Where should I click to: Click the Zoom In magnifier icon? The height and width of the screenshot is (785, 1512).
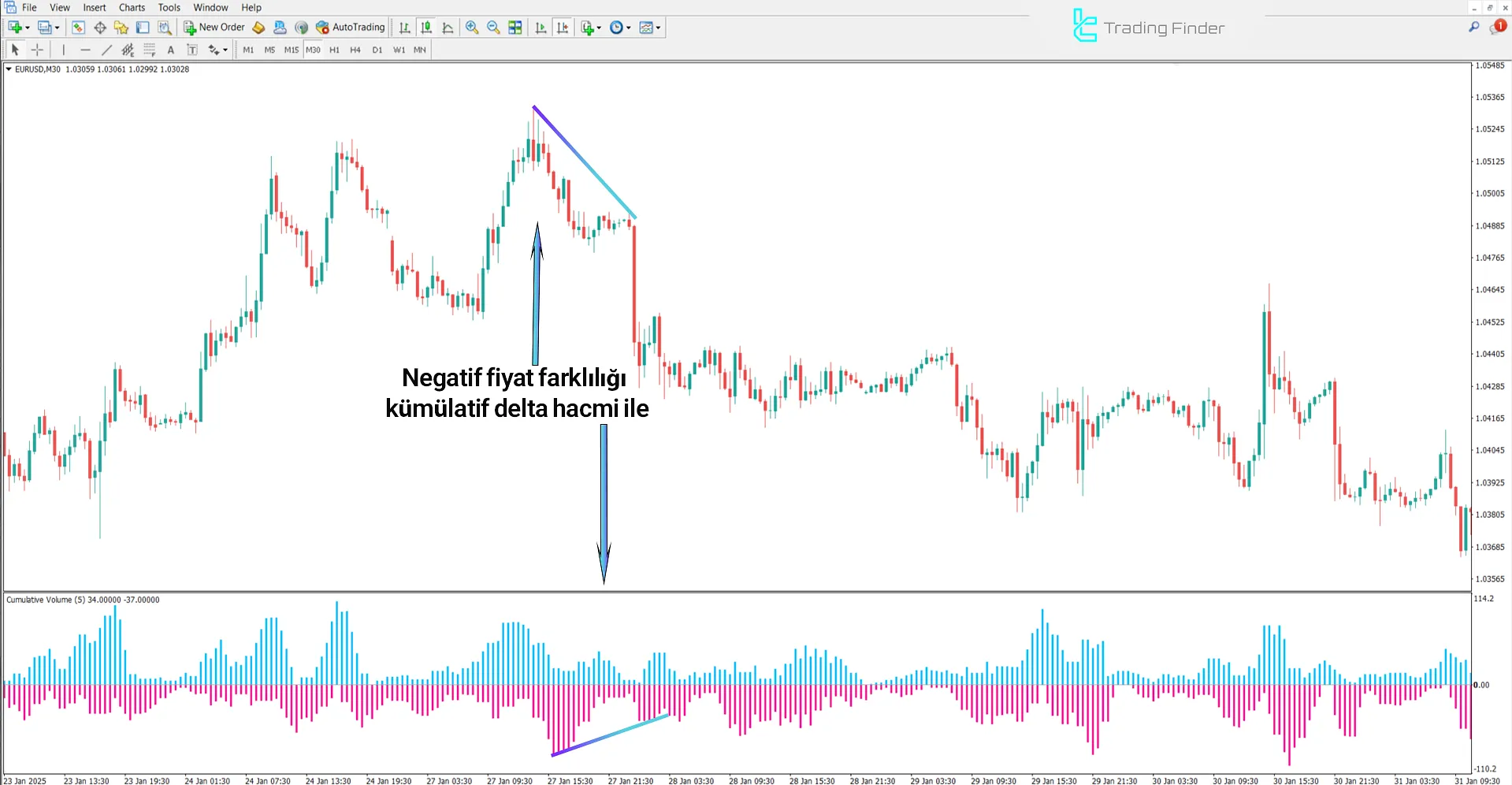472,28
